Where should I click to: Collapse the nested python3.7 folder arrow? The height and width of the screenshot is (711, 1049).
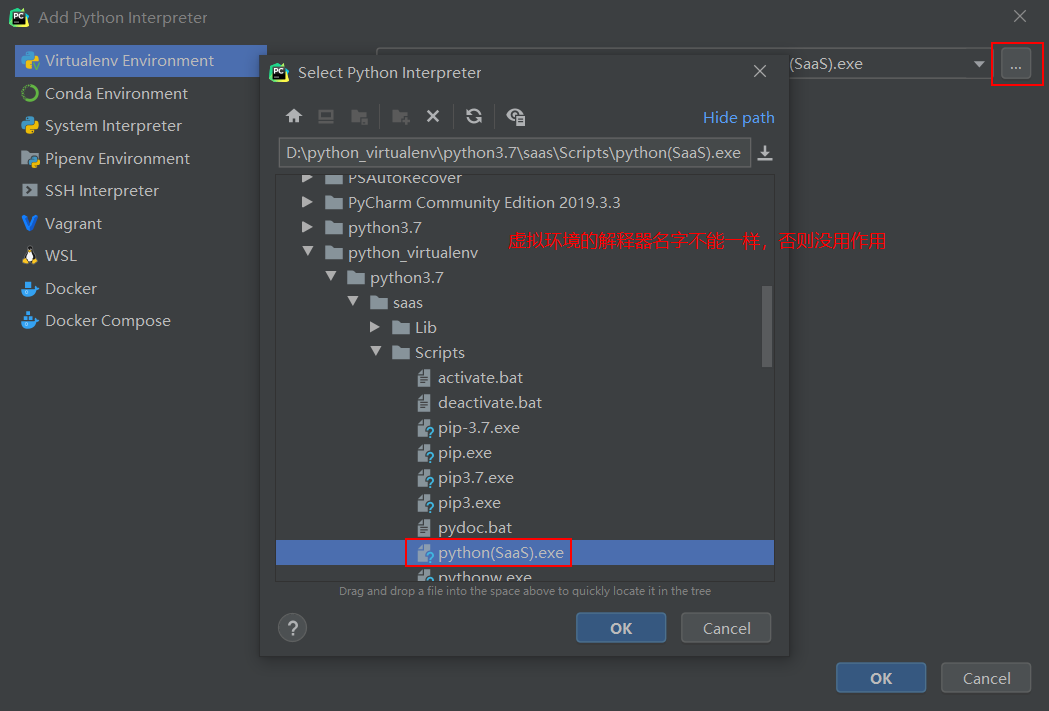330,276
